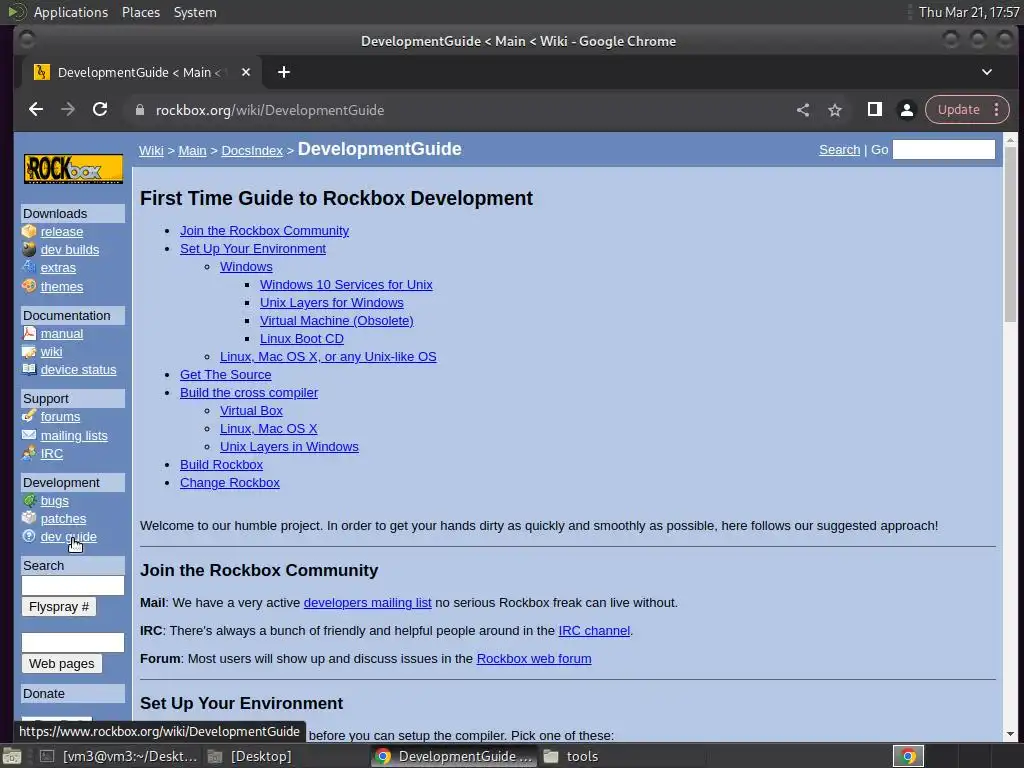This screenshot has width=1024, height=768.
Task: Click the date and time clock
Action: click(x=969, y=12)
